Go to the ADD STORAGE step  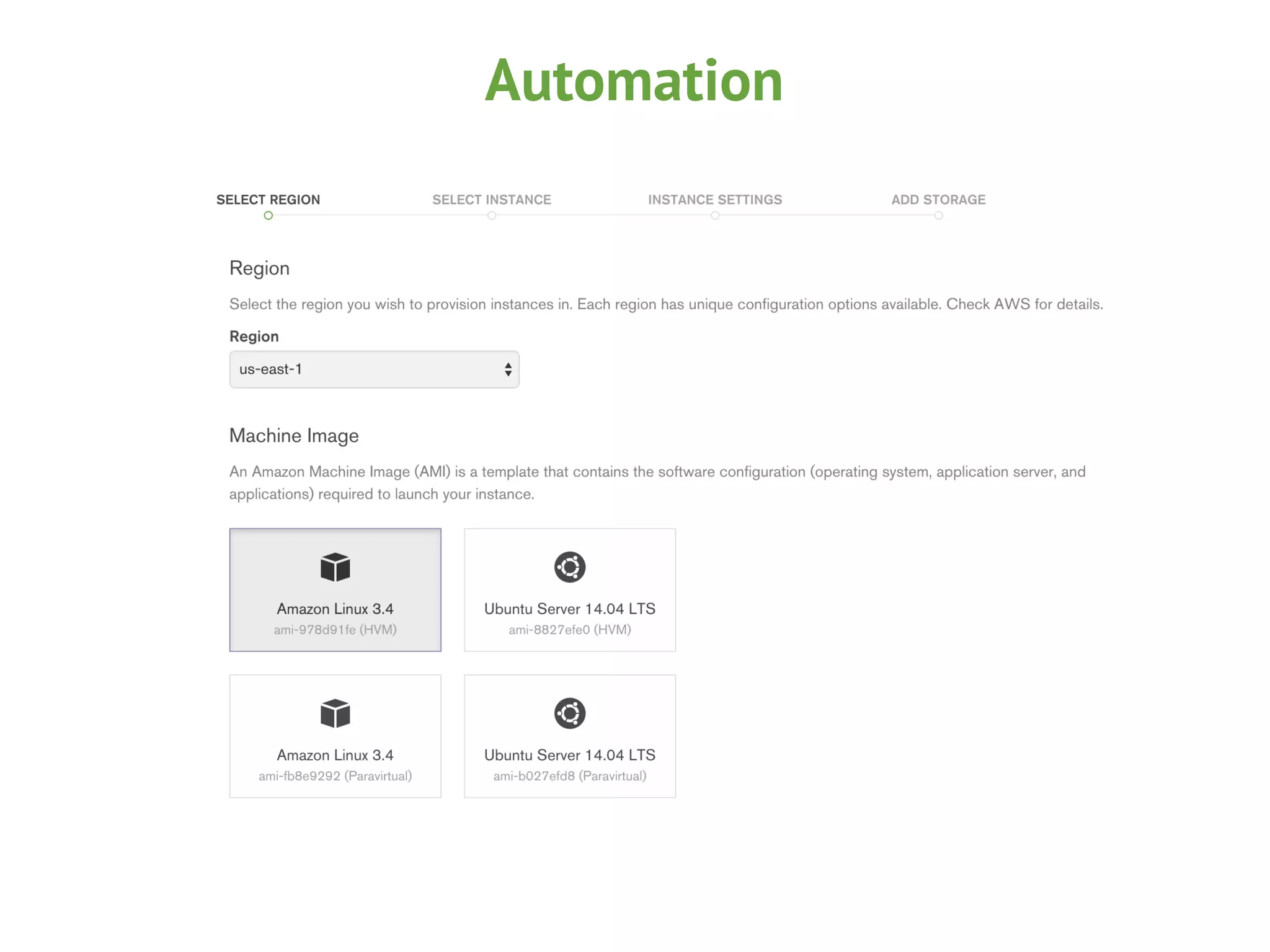point(939,200)
